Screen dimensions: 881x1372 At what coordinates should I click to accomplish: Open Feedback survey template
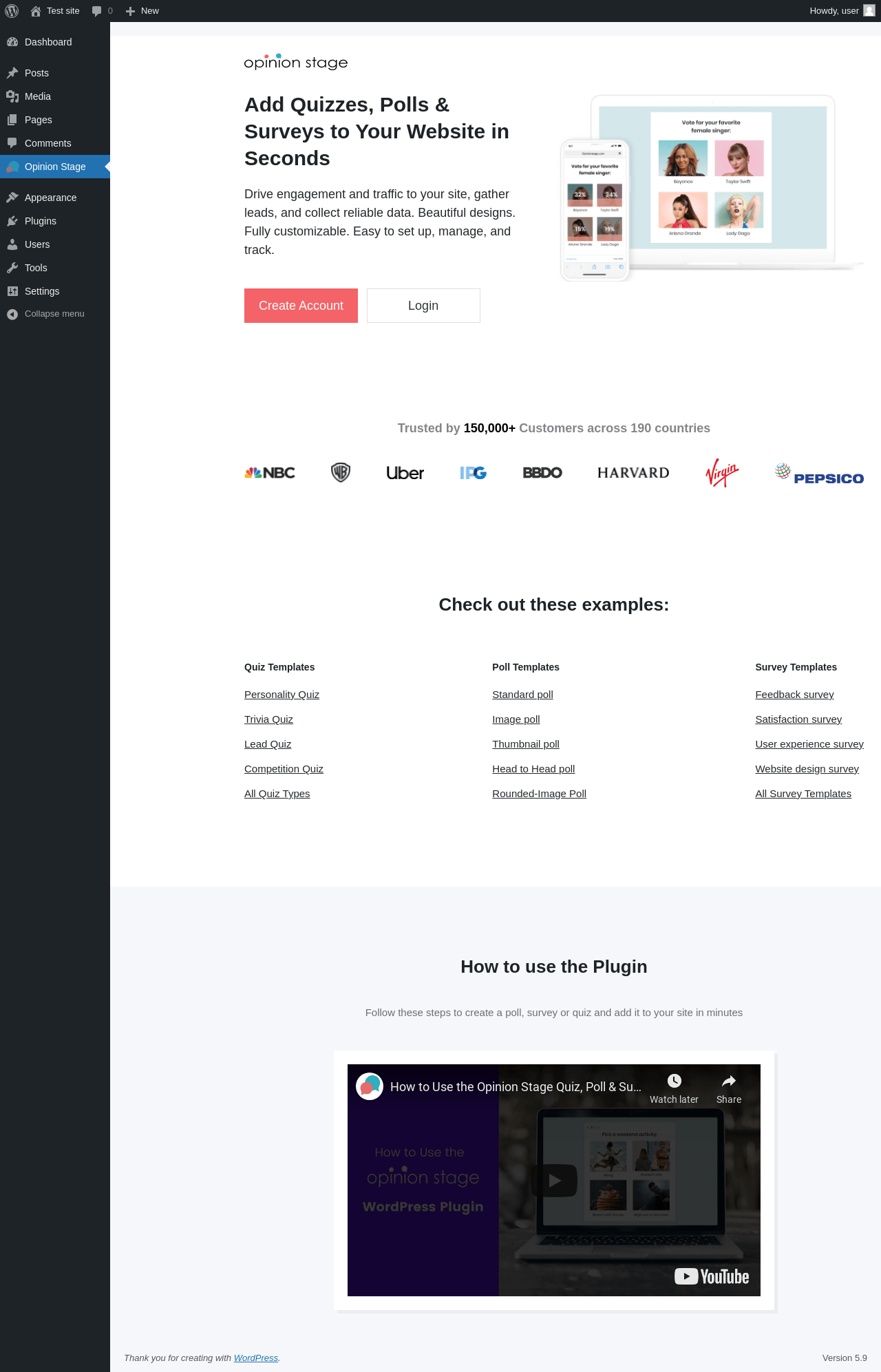[x=794, y=695]
